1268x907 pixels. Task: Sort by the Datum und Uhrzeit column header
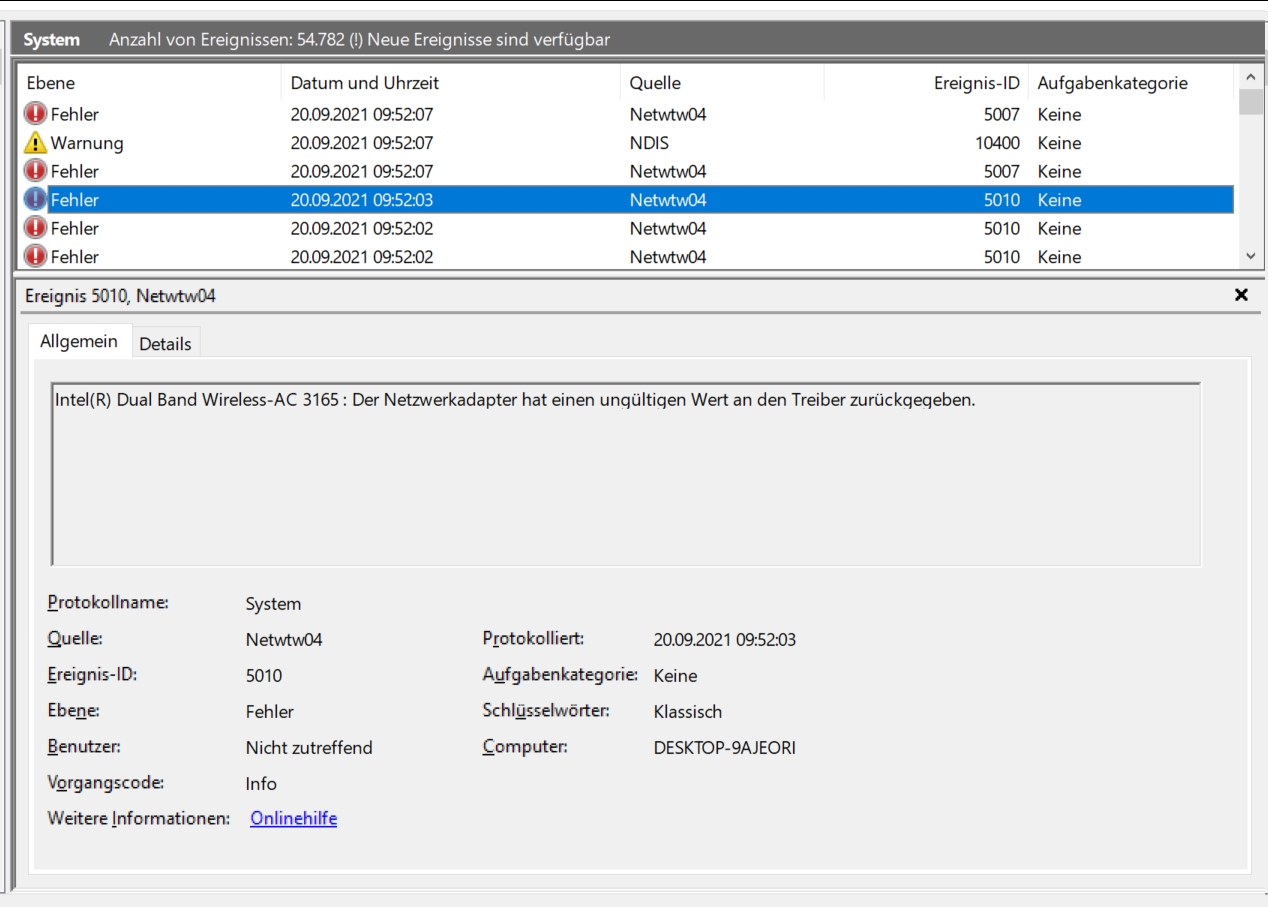pyautogui.click(x=450, y=83)
